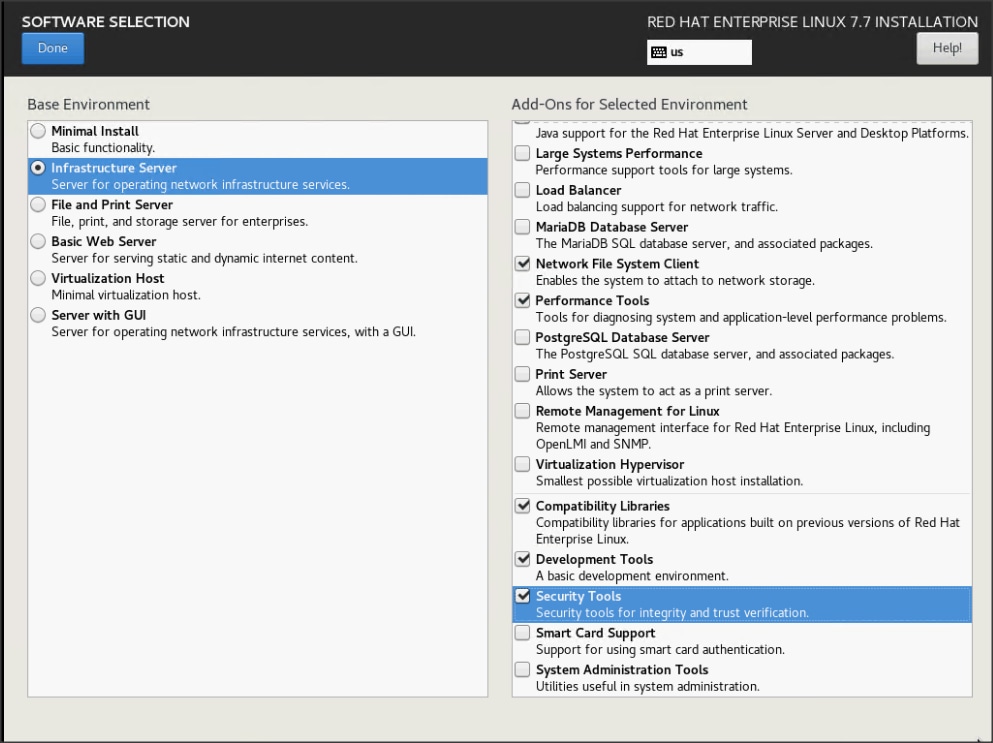This screenshot has width=993, height=743.
Task: Uncheck the Performance Tools checkbox
Action: coord(522,300)
